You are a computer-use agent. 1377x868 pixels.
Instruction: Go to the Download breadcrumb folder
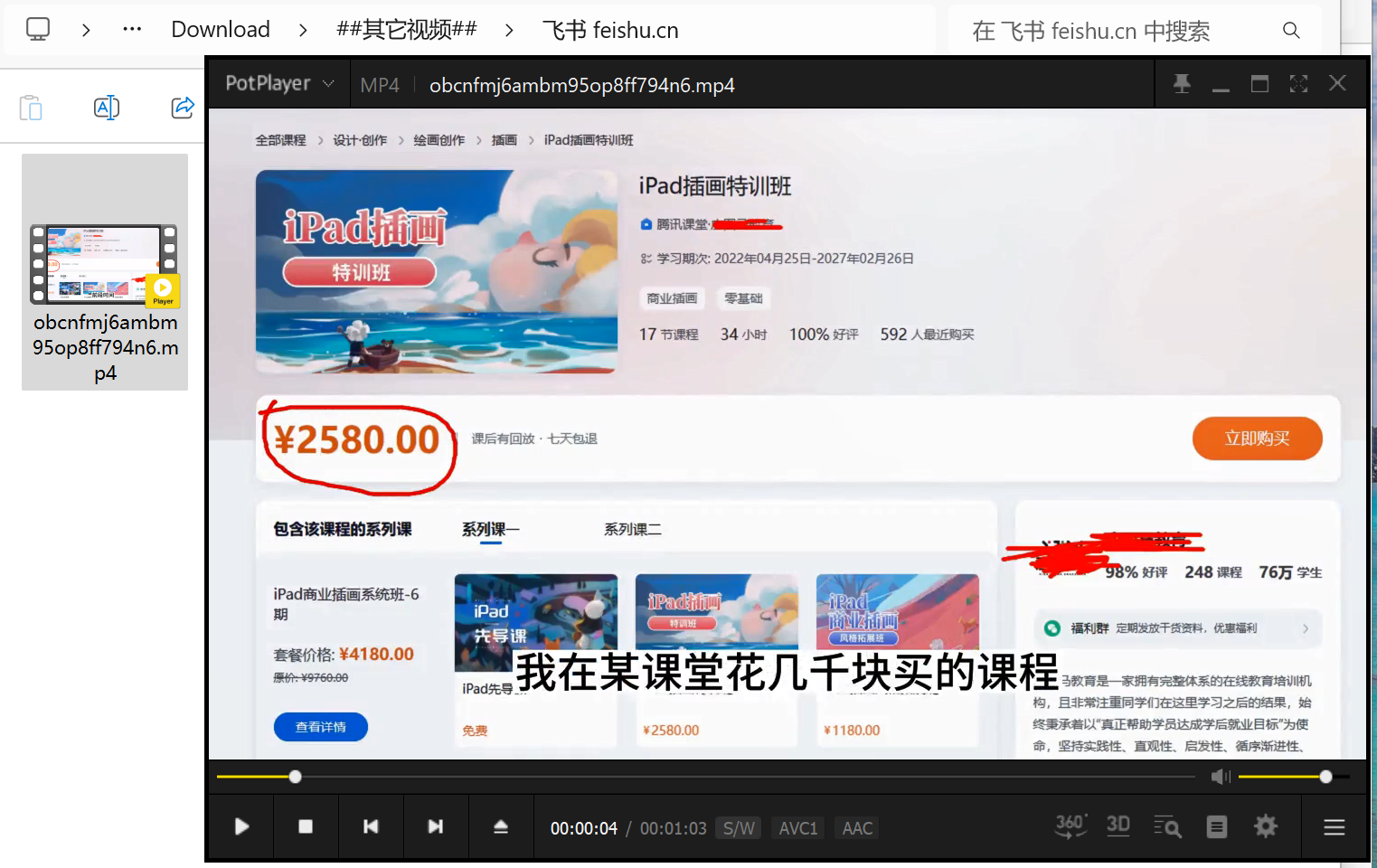pyautogui.click(x=221, y=30)
